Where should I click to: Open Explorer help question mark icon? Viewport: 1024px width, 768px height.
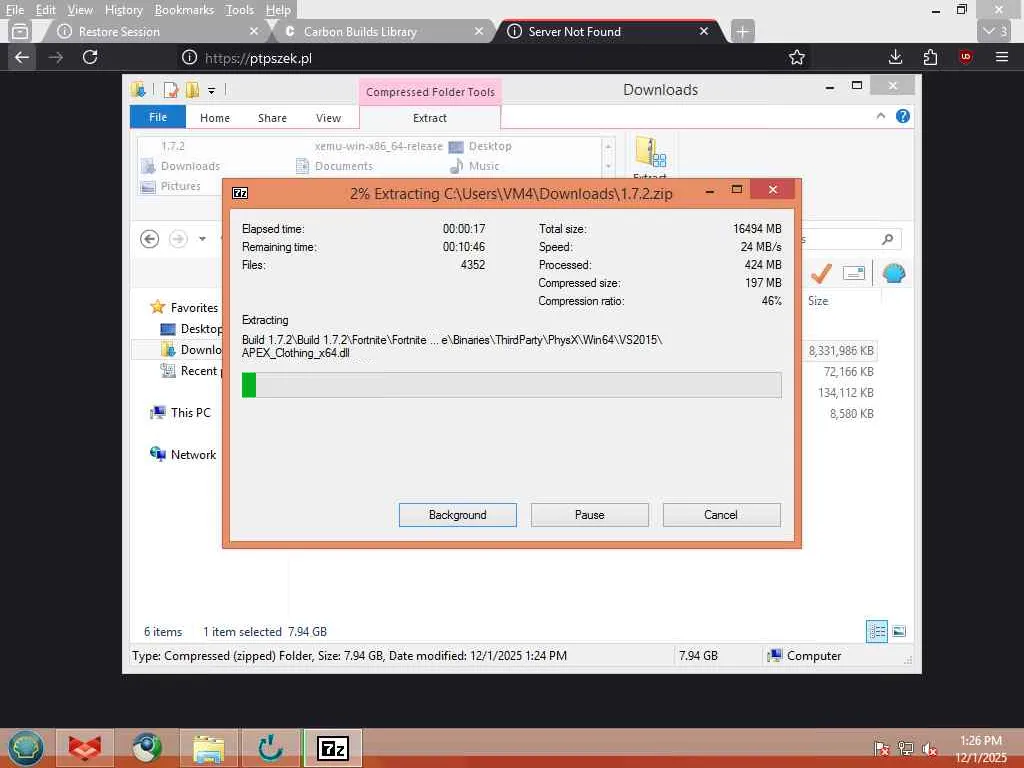click(903, 116)
